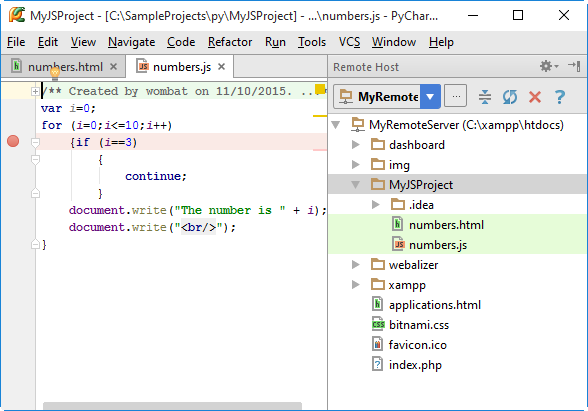This screenshot has width=588, height=411.
Task: Collapse the MyRemoteServer root node
Action: pyautogui.click(x=336, y=124)
